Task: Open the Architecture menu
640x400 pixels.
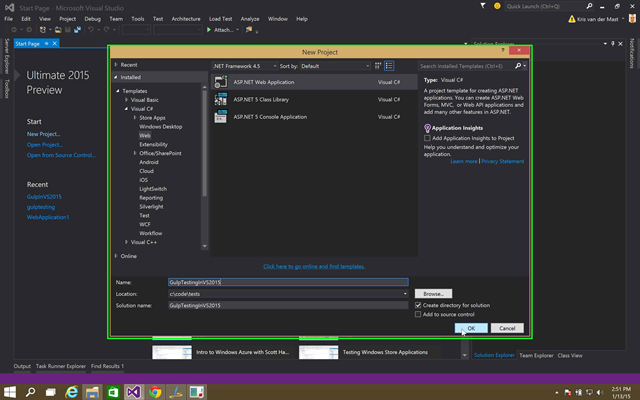Action: [x=185, y=18]
